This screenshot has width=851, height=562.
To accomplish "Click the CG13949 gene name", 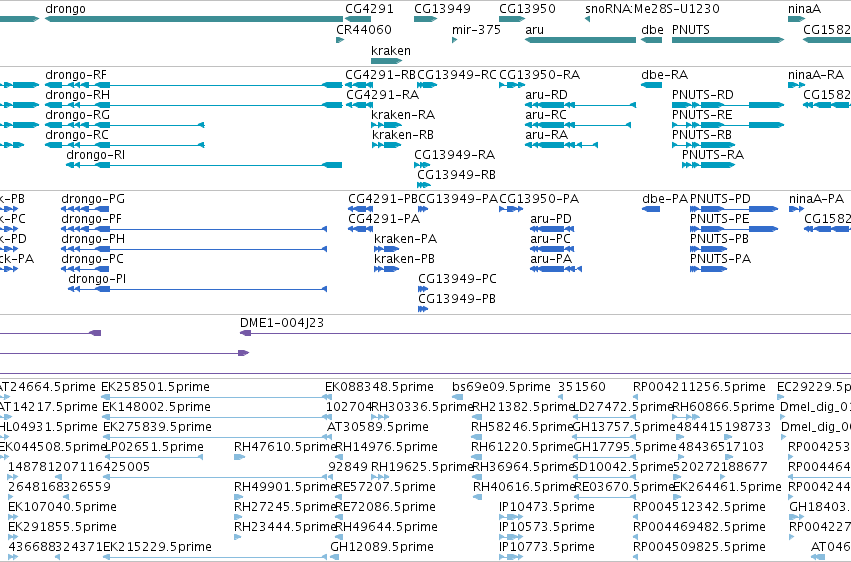I will (x=442, y=9).
